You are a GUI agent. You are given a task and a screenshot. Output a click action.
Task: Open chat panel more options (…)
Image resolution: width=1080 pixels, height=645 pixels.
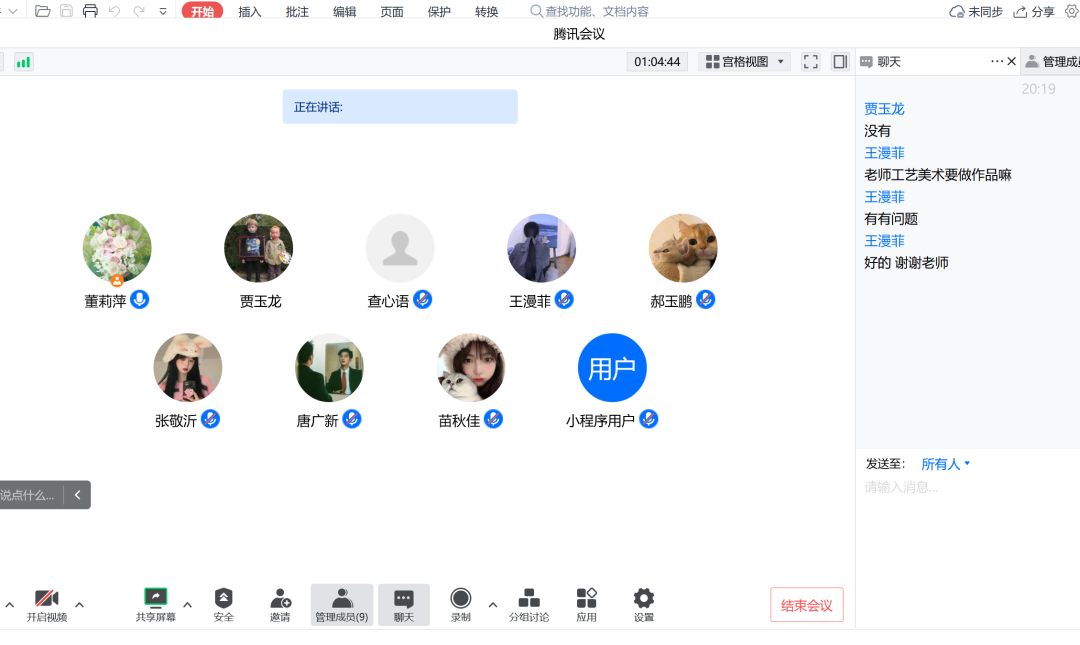996,61
